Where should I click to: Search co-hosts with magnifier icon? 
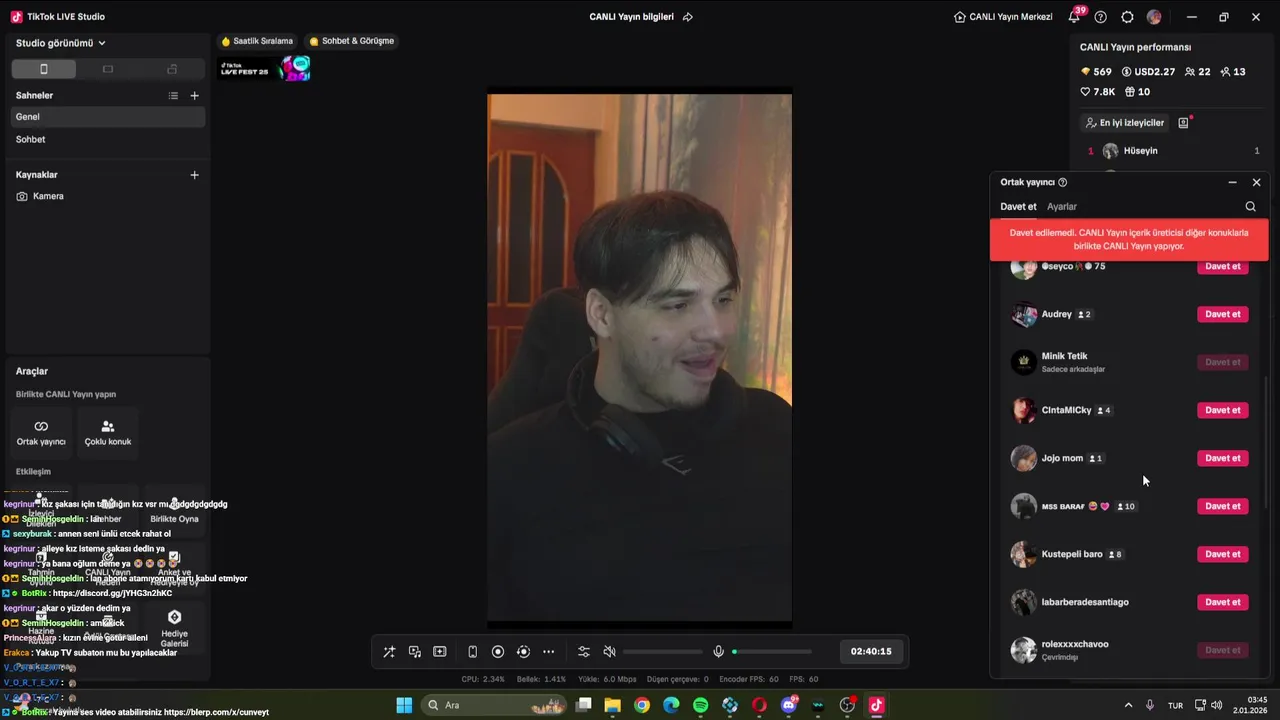(x=1250, y=207)
